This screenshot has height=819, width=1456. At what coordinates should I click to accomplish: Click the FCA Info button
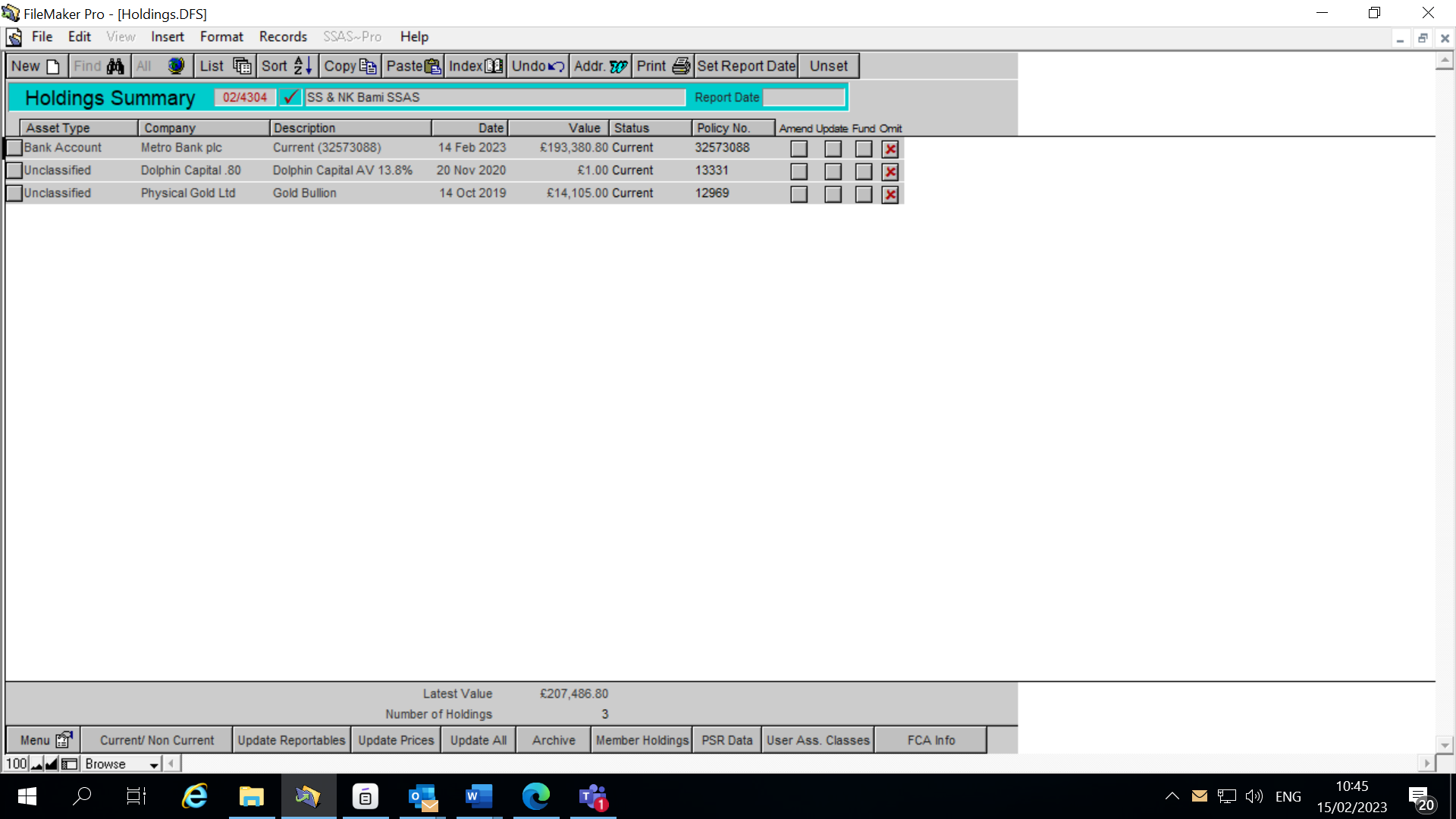click(931, 740)
